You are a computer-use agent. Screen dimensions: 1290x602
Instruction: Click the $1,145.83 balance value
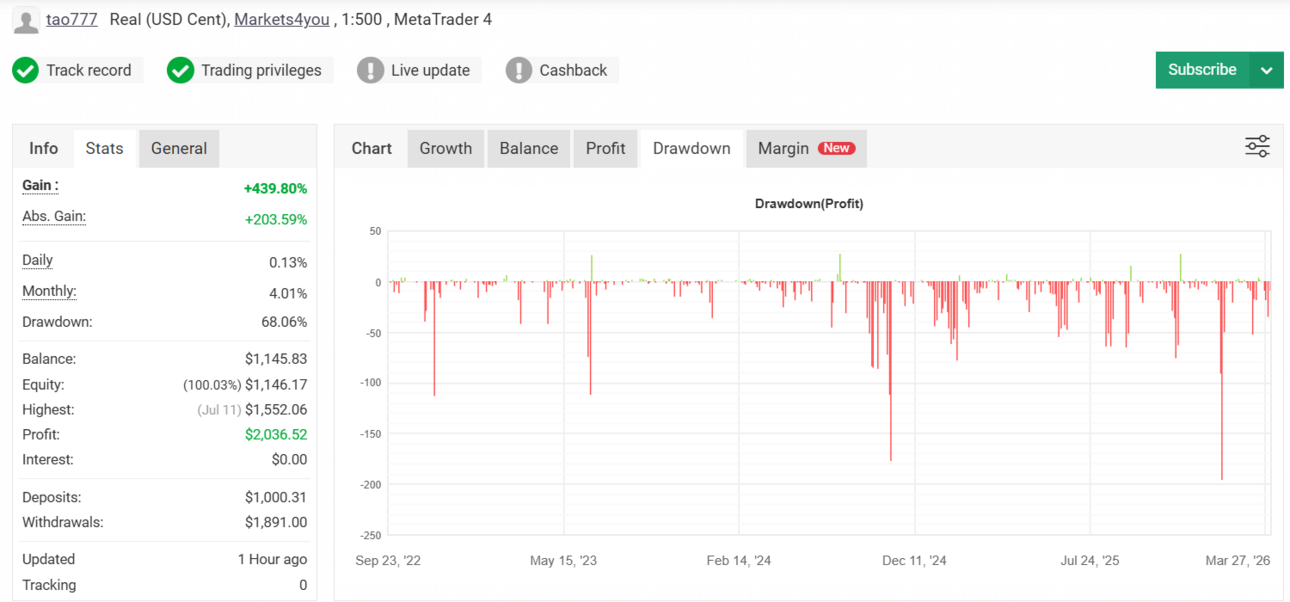click(x=276, y=359)
